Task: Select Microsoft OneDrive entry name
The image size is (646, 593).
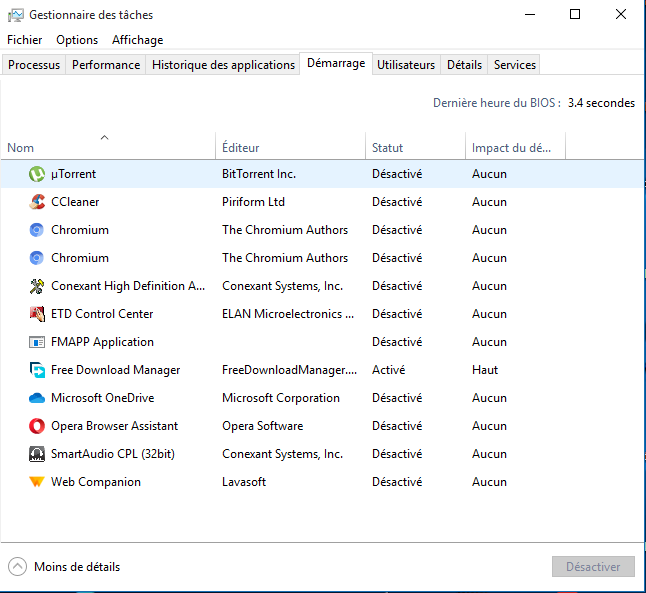Action: pyautogui.click(x=103, y=398)
